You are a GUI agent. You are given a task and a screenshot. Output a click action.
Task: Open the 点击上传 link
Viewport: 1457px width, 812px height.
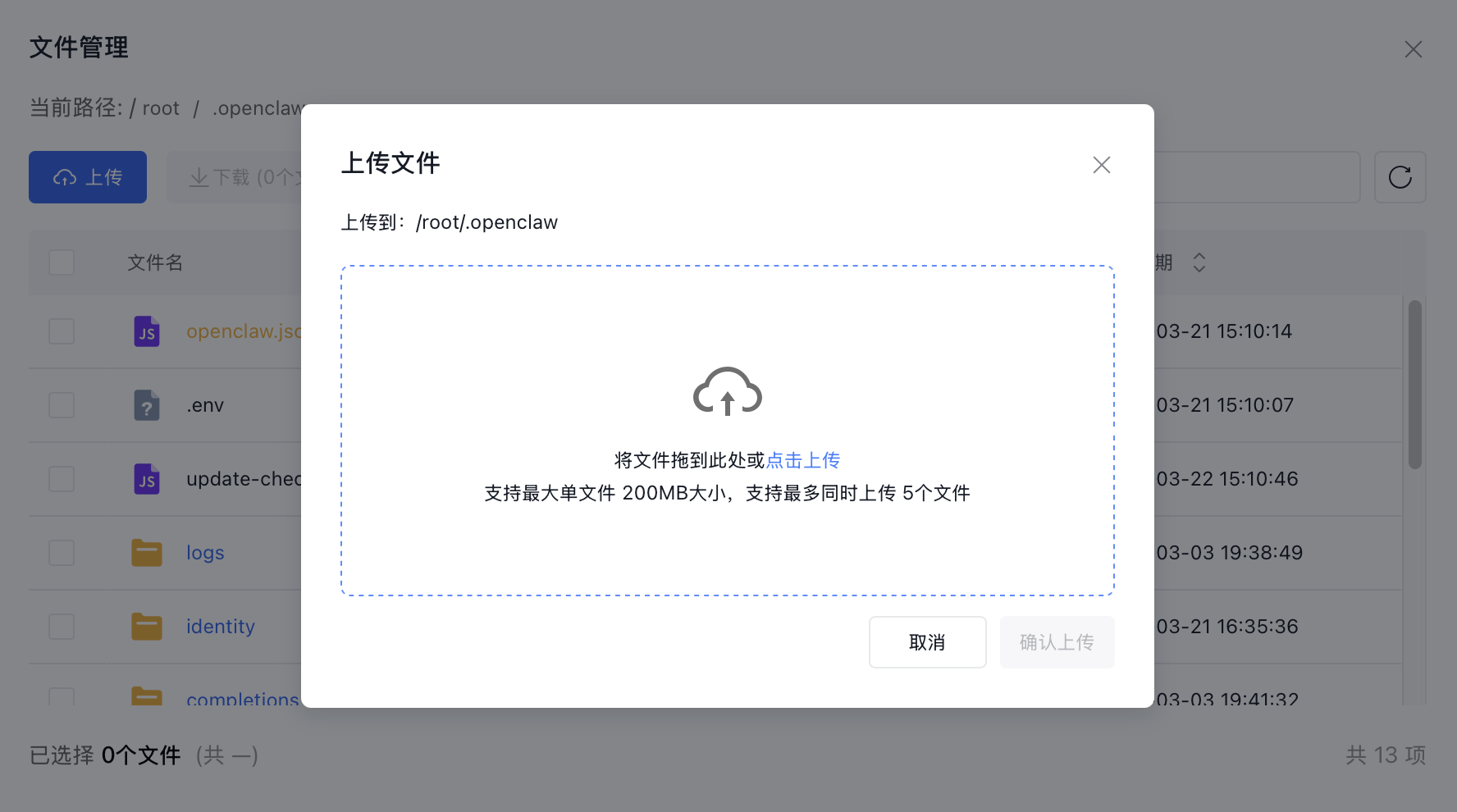coord(803,460)
